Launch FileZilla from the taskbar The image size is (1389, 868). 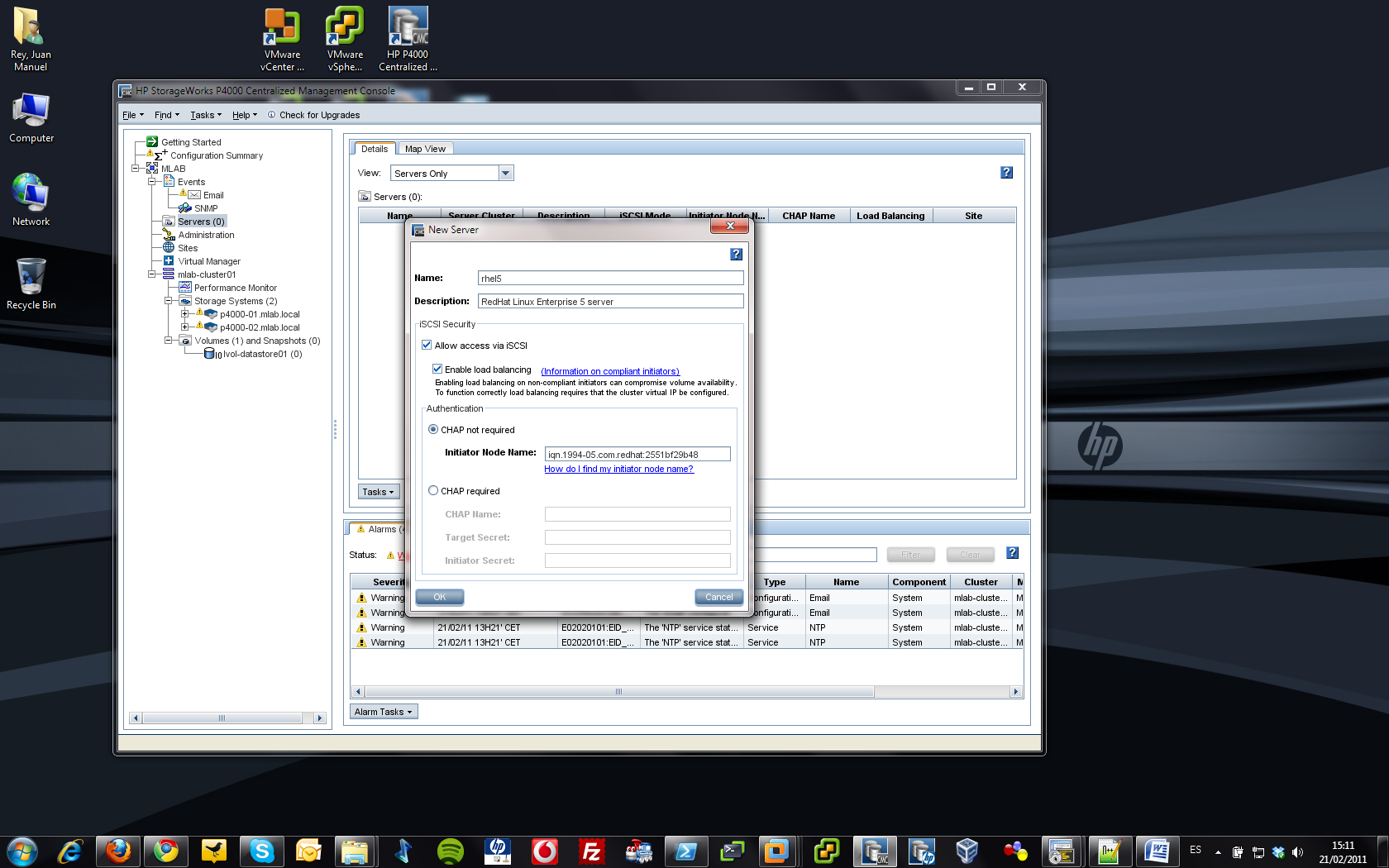tap(591, 851)
